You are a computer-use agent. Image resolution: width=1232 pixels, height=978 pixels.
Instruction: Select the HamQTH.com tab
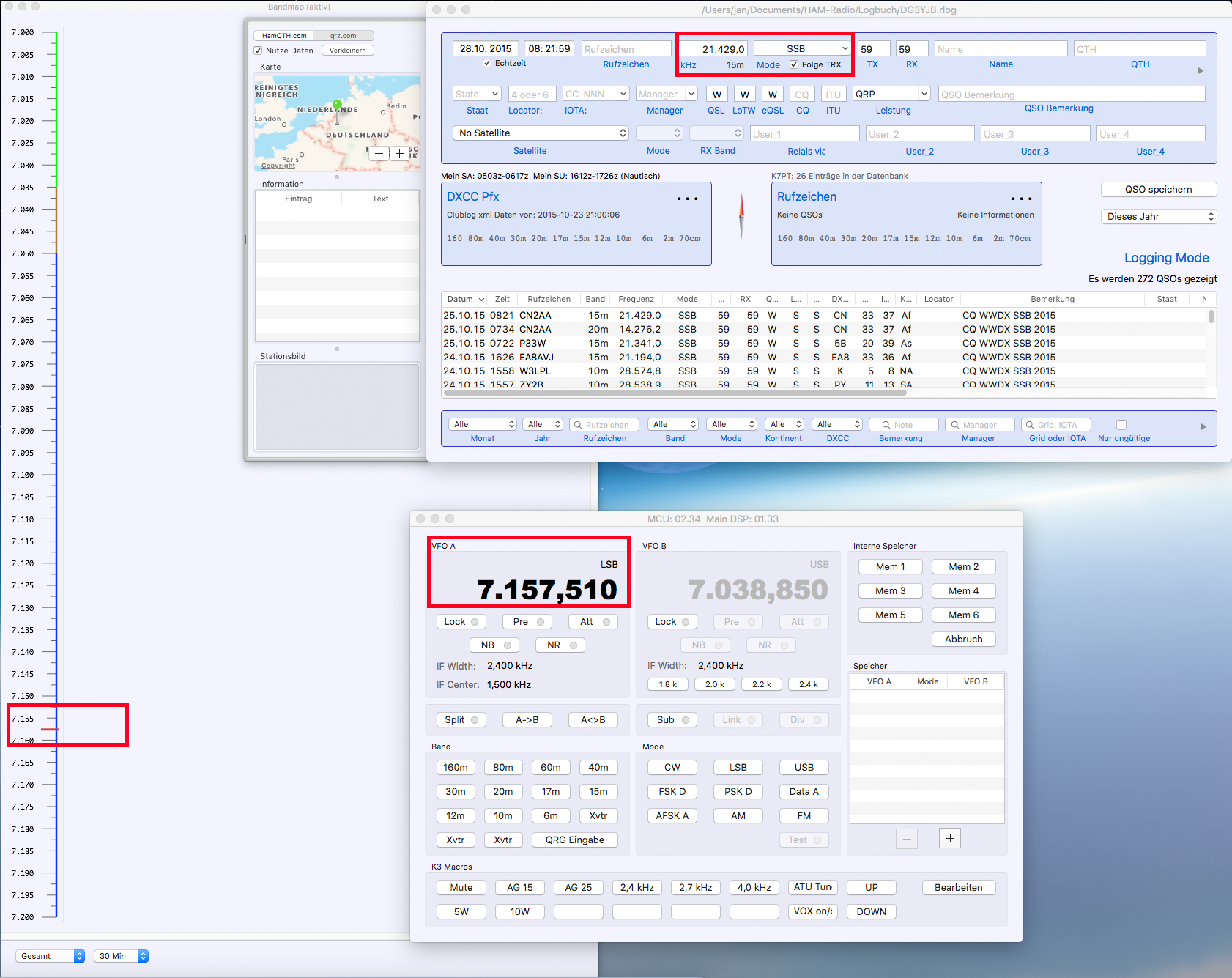click(284, 35)
